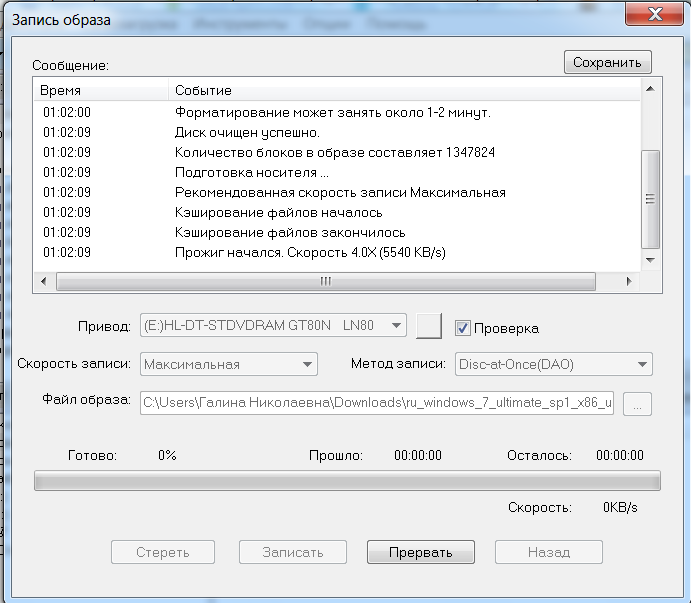Click the Событие column header
The width and height of the screenshot is (691, 603).
click(x=404, y=90)
